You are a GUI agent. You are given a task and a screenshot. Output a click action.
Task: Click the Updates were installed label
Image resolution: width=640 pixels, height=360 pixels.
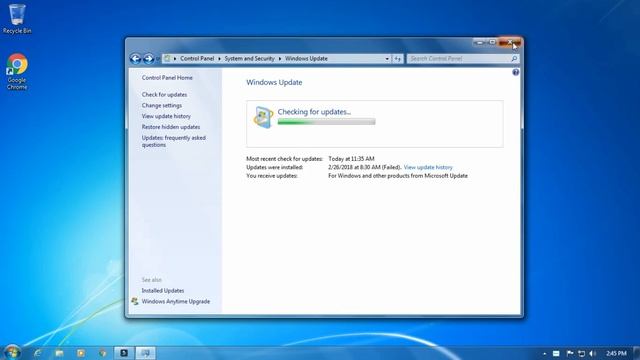[x=275, y=167]
